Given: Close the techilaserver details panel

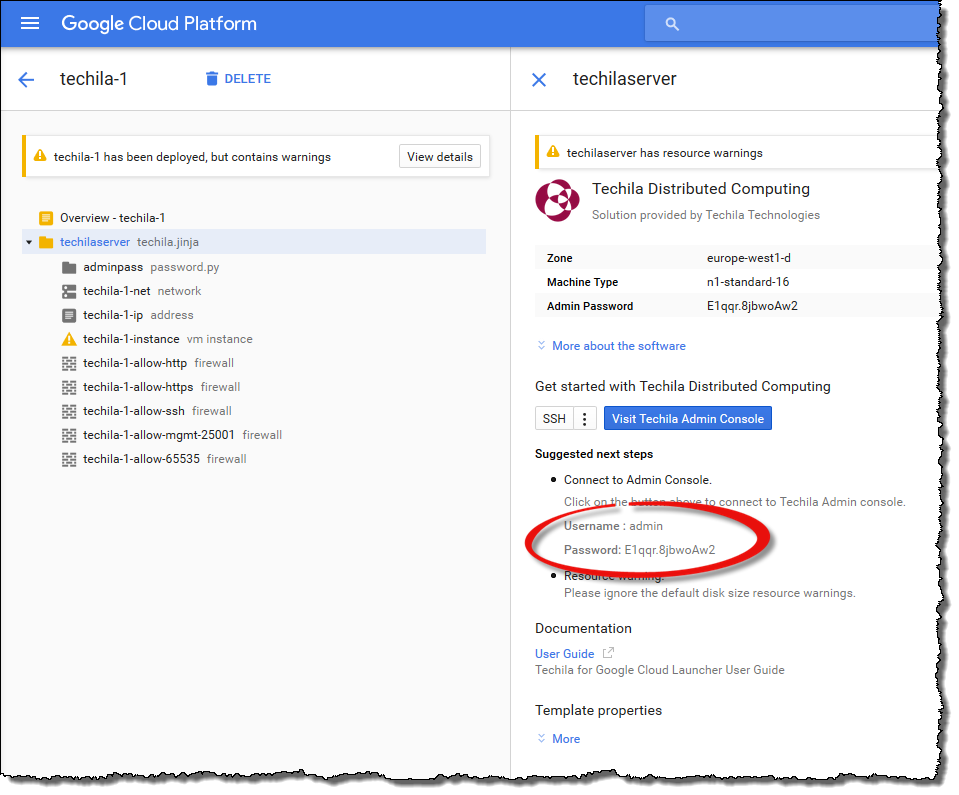Looking at the screenshot, I should (539, 80).
